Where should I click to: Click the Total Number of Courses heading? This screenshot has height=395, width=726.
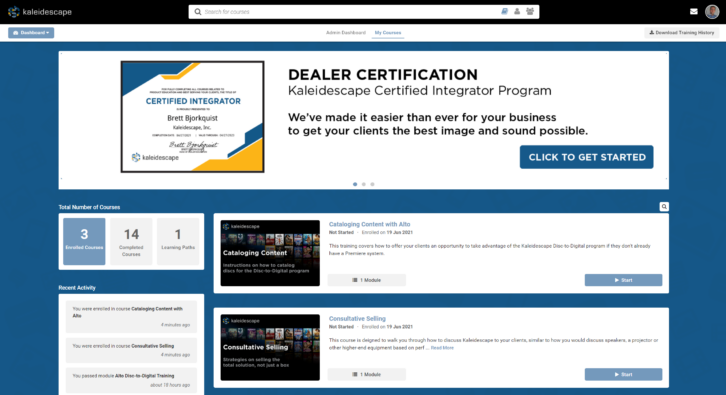coord(89,207)
